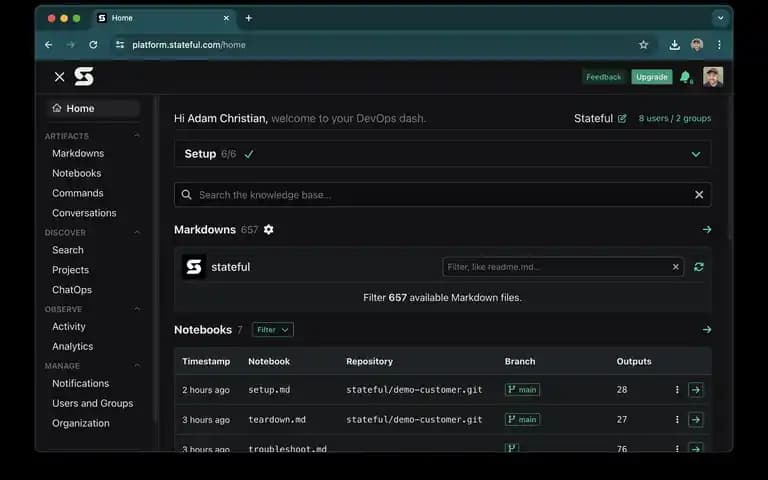Screen dimensions: 768x480
Task: Go to all Markdowns via arrow icon
Action: tap(706, 229)
